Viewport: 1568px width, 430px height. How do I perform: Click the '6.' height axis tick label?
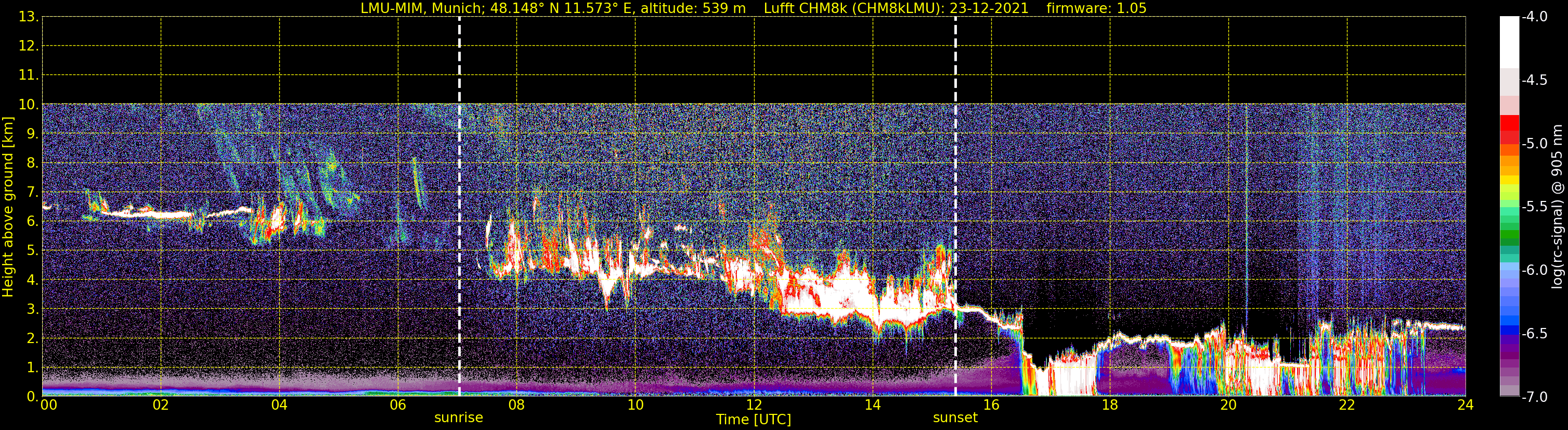[x=32, y=222]
